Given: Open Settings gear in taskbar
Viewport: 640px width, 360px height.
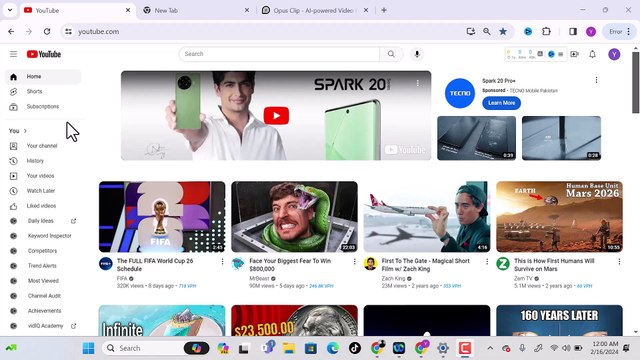Looking at the screenshot, I should click(x=443, y=348).
